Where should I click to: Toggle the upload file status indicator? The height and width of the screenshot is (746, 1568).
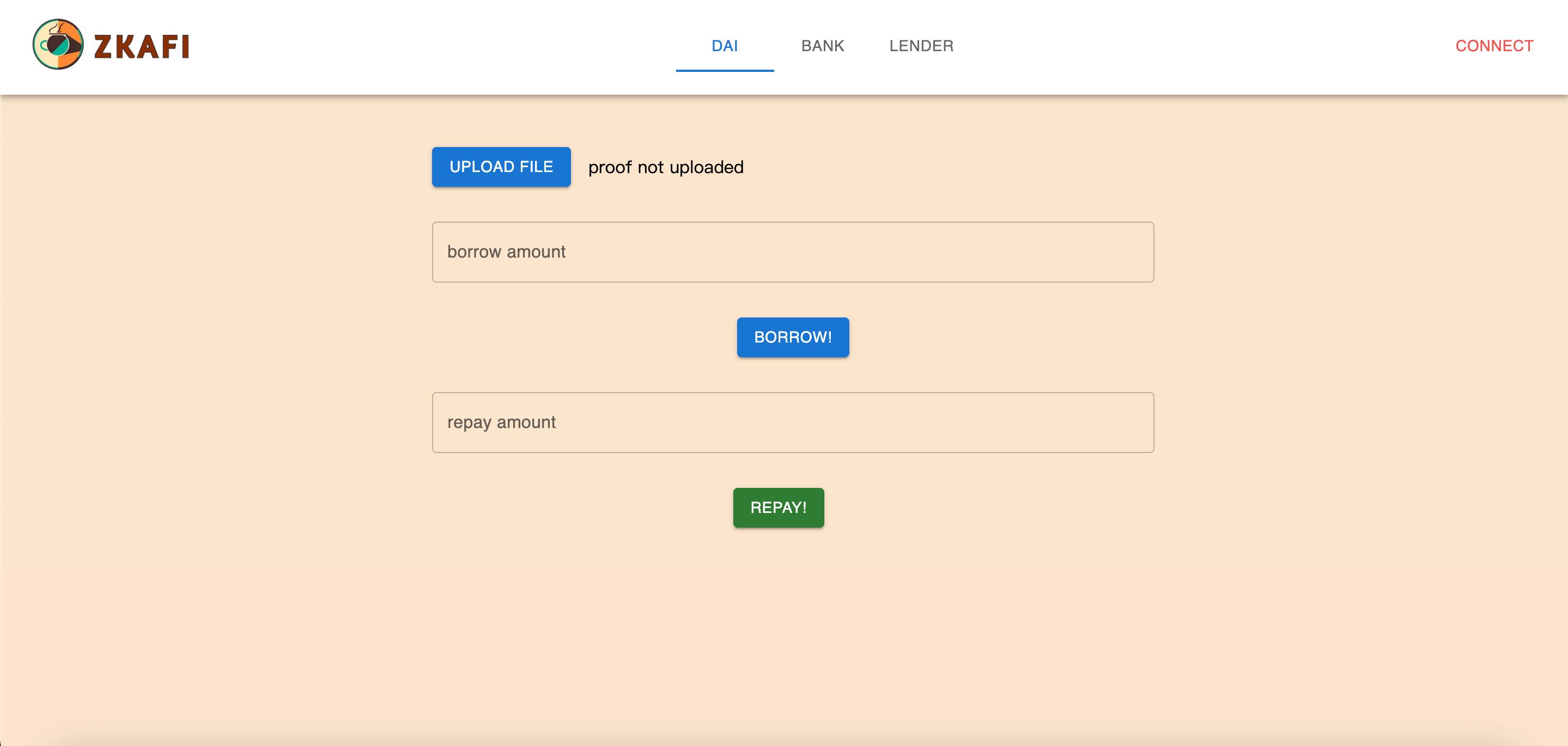click(665, 167)
